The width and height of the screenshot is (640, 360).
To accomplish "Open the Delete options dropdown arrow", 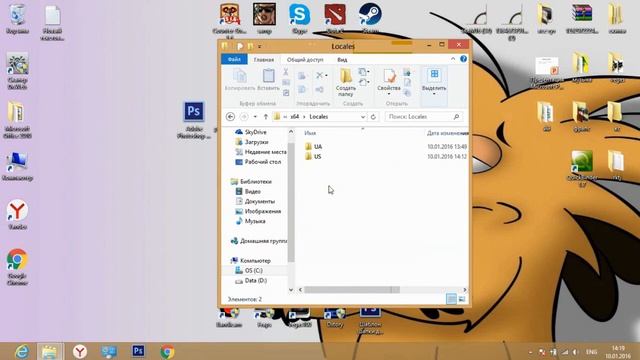I will [x=326, y=76].
